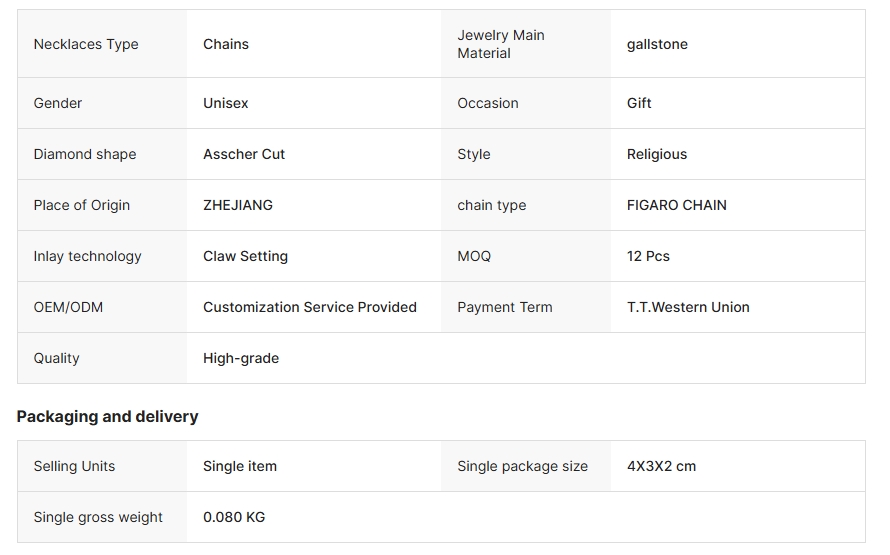Click the "Jewelry Main Material" label

(x=501, y=44)
